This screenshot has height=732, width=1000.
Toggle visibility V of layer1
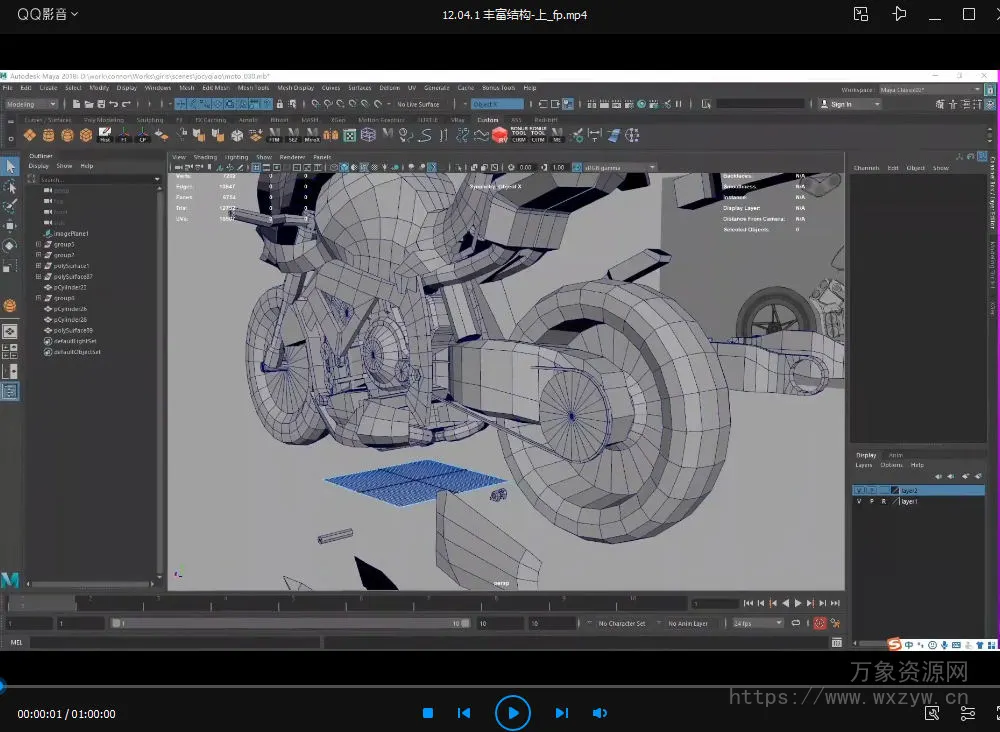(858, 501)
